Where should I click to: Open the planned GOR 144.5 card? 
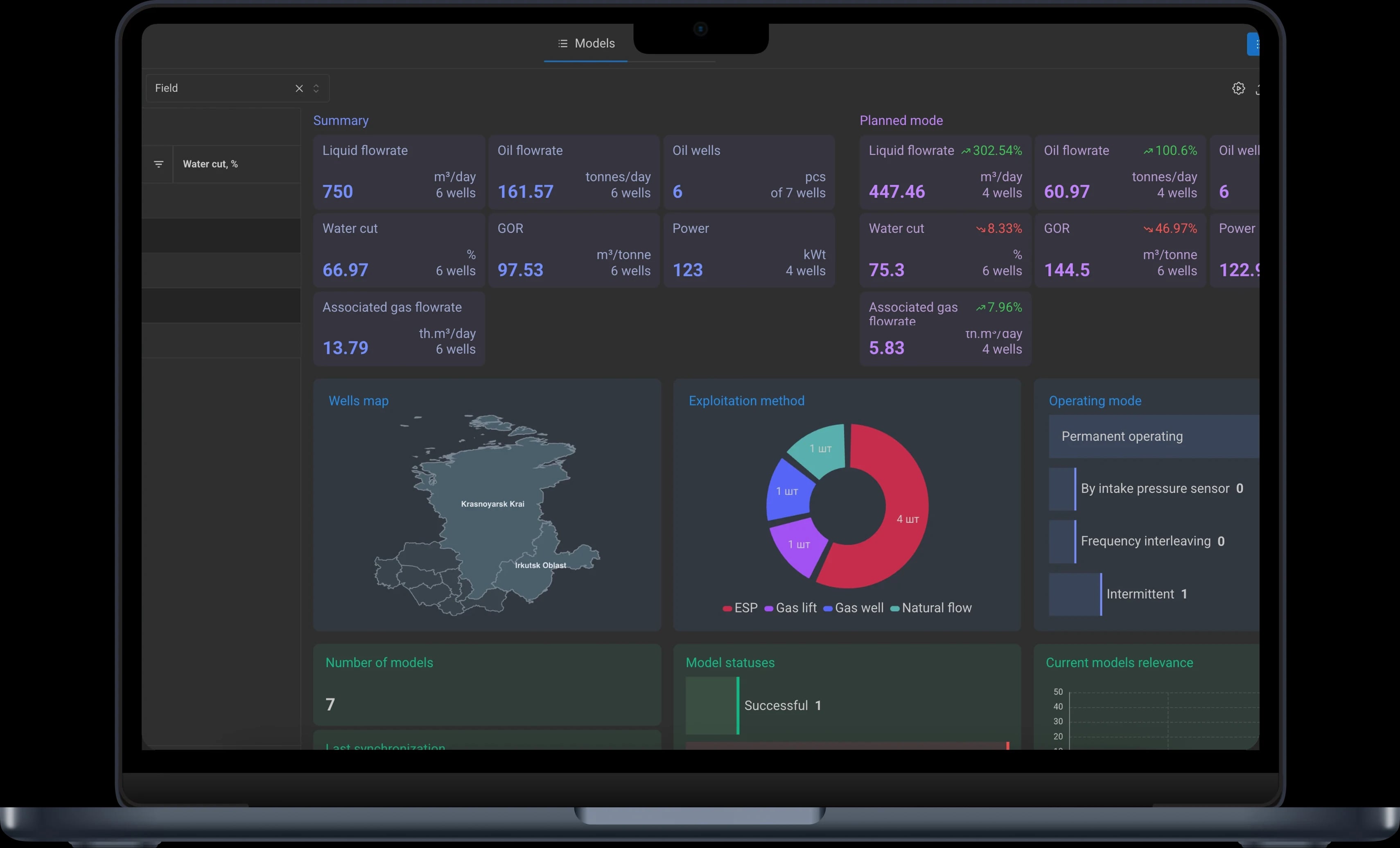(x=1120, y=250)
